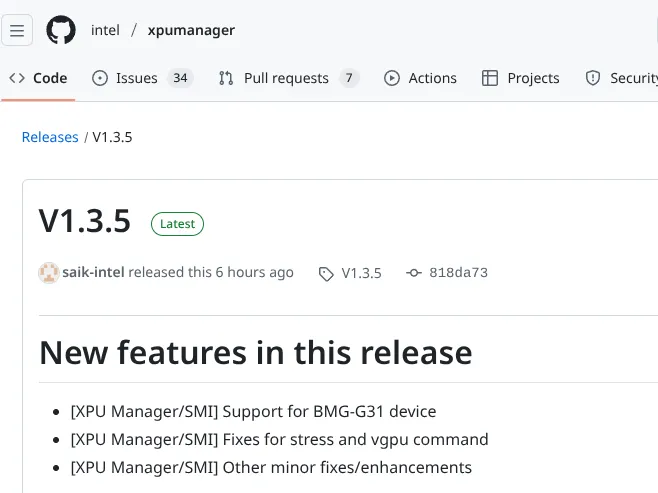Screen dimensions: 658x493
Task: Click the V1.3.5 release title heading
Action: tap(85, 222)
